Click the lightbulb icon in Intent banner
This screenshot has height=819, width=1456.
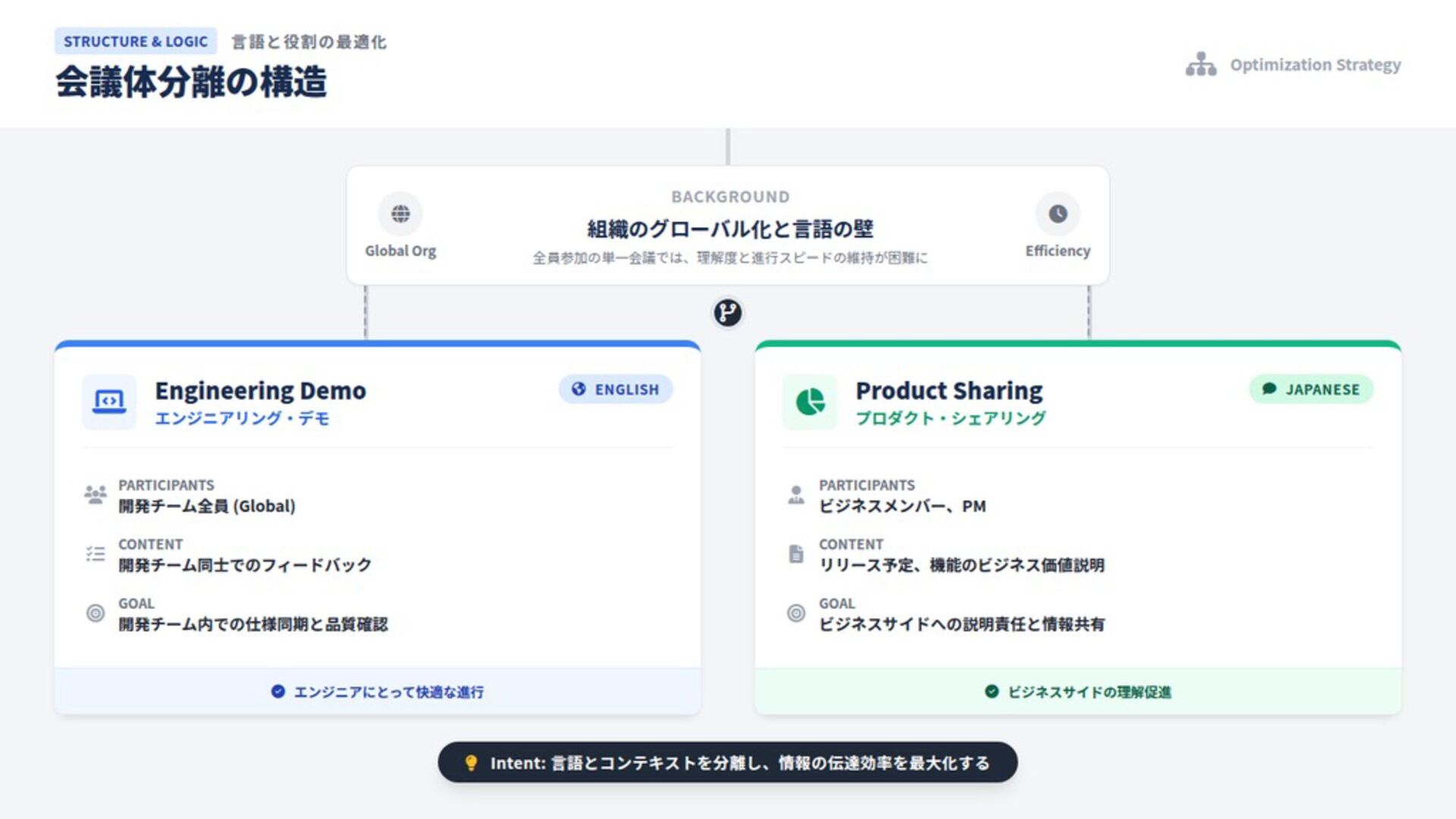point(471,763)
